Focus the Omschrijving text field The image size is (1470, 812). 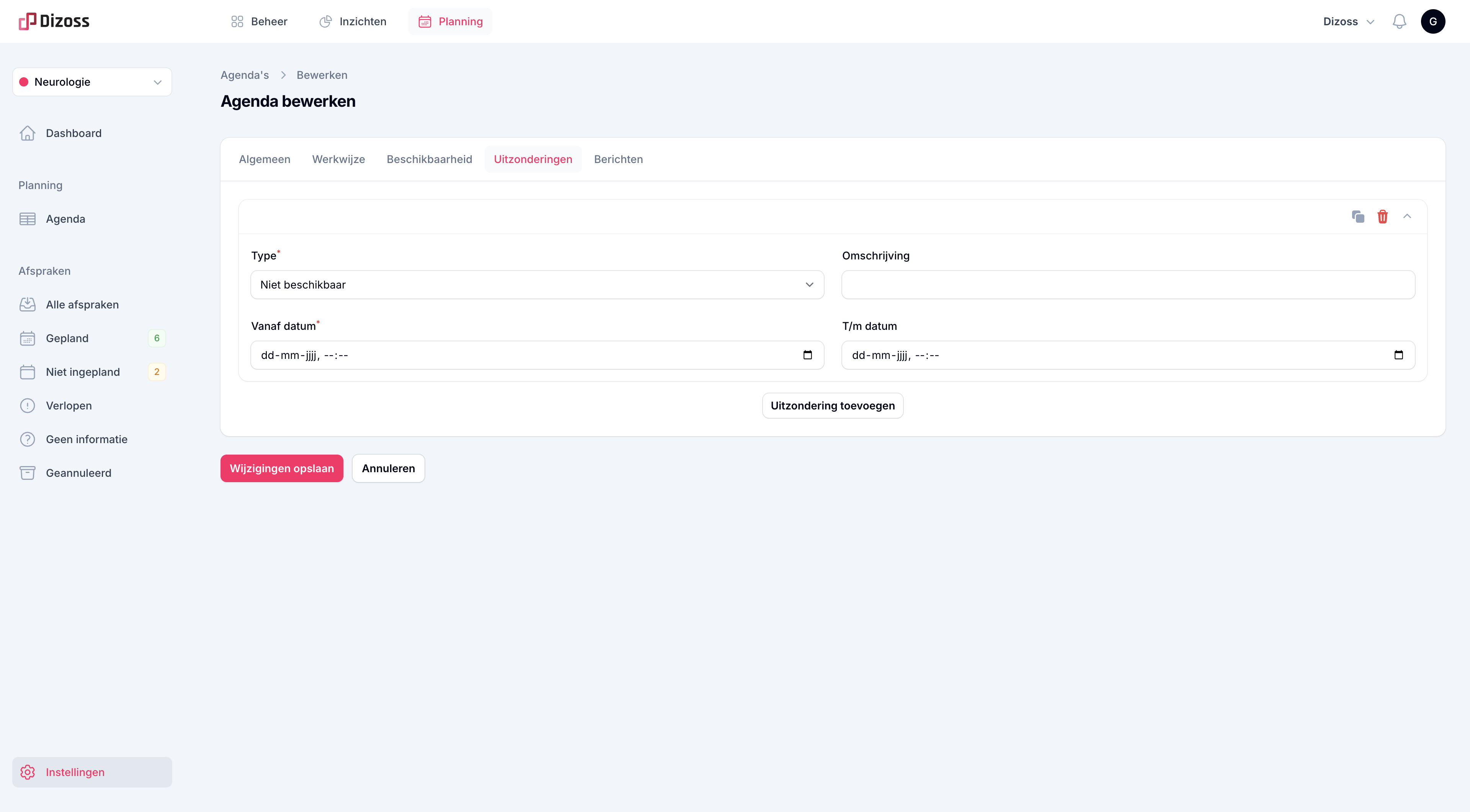point(1128,285)
